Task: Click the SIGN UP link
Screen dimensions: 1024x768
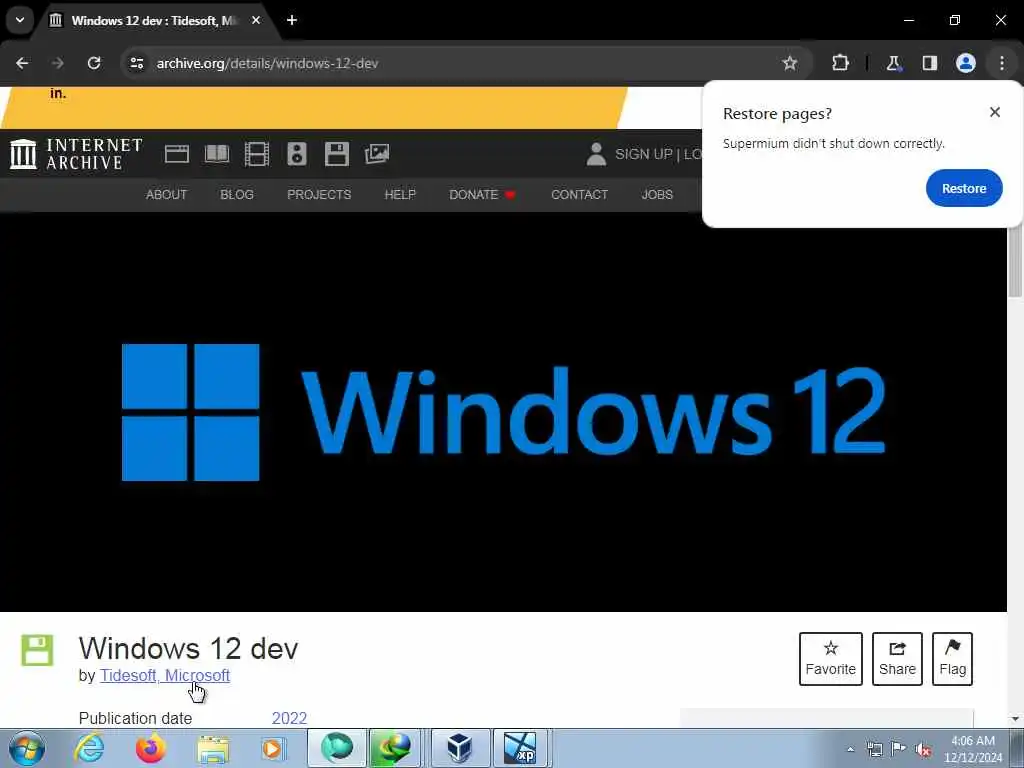Action: click(x=643, y=154)
